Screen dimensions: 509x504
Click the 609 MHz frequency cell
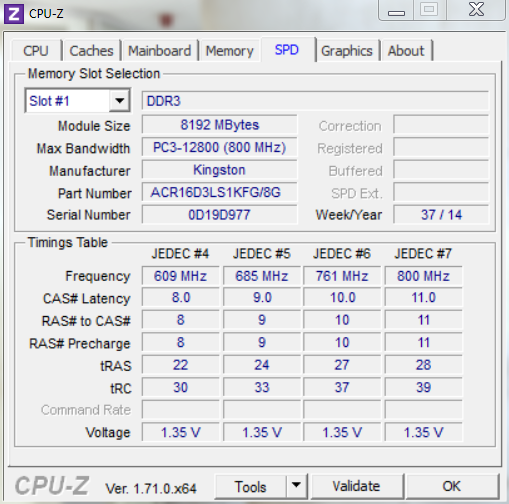pos(180,276)
